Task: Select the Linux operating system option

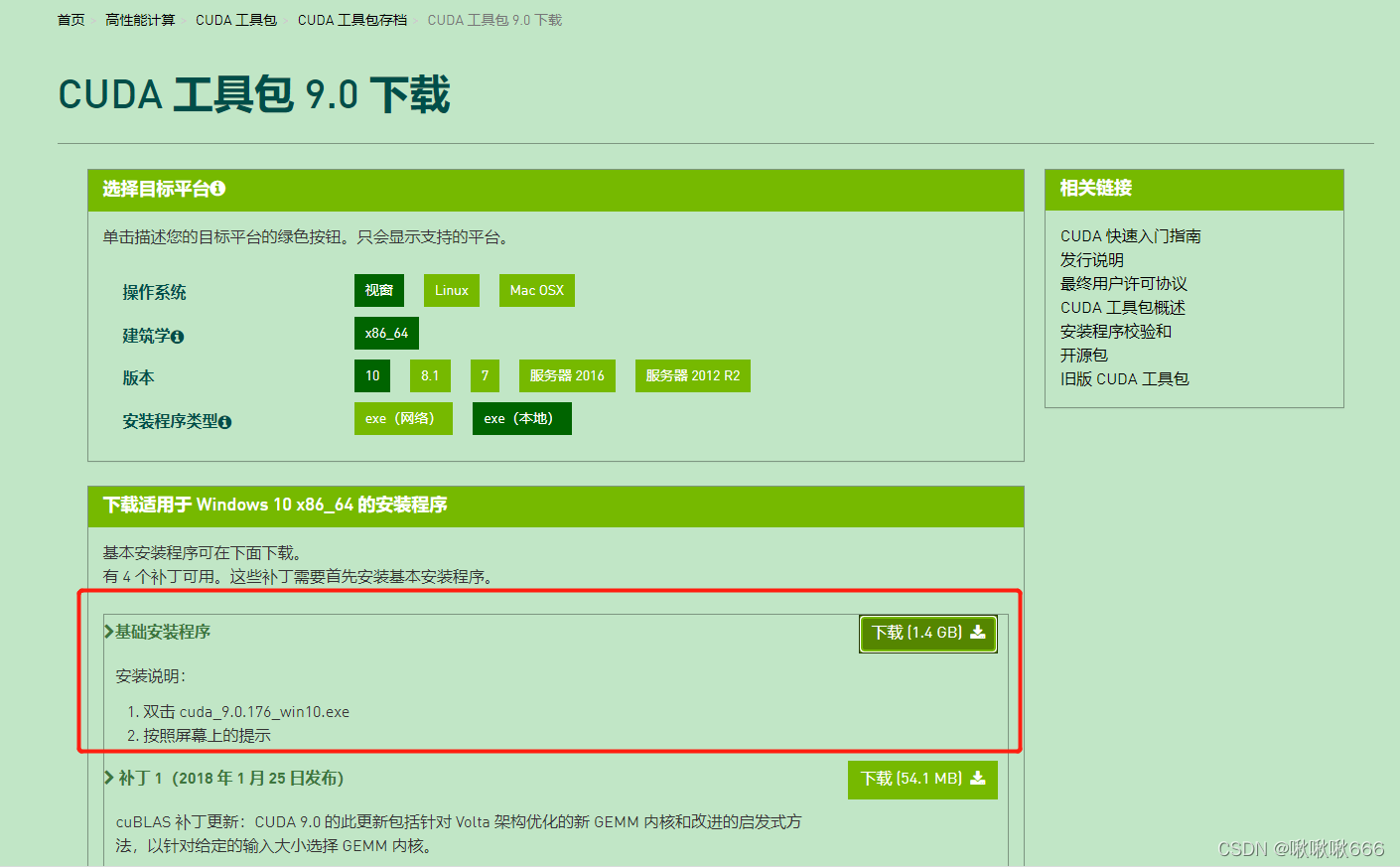Action: click(452, 290)
